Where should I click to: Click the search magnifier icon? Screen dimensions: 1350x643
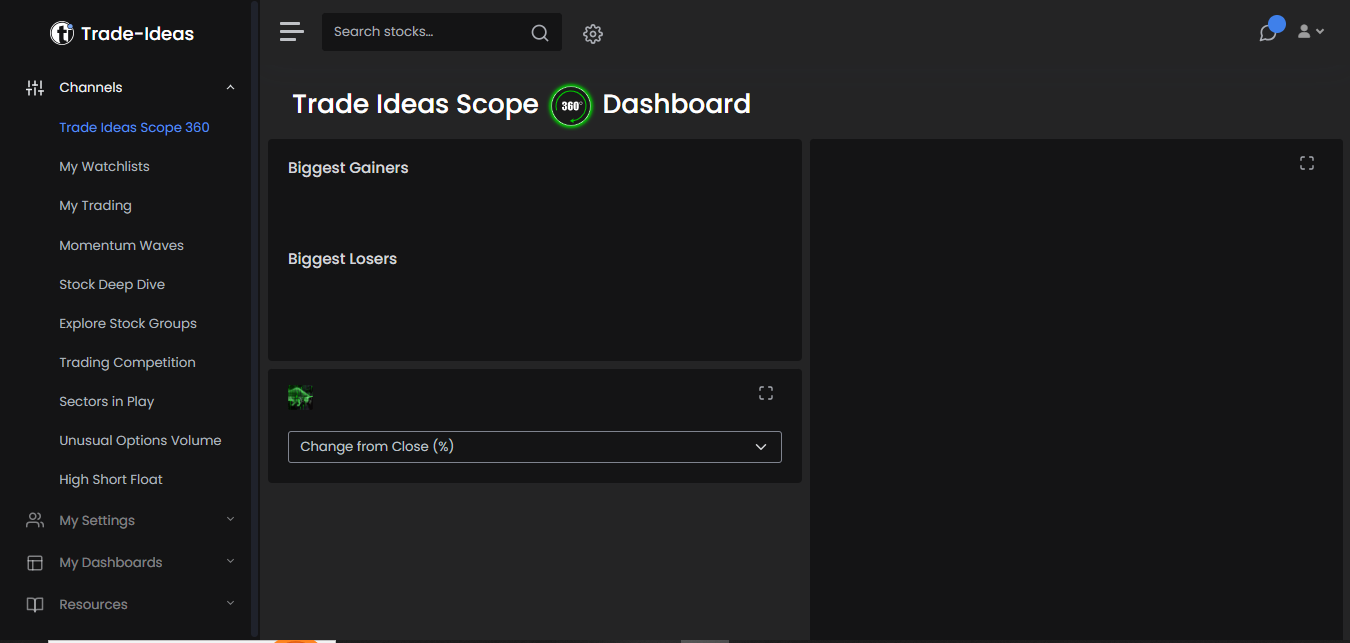tap(540, 33)
